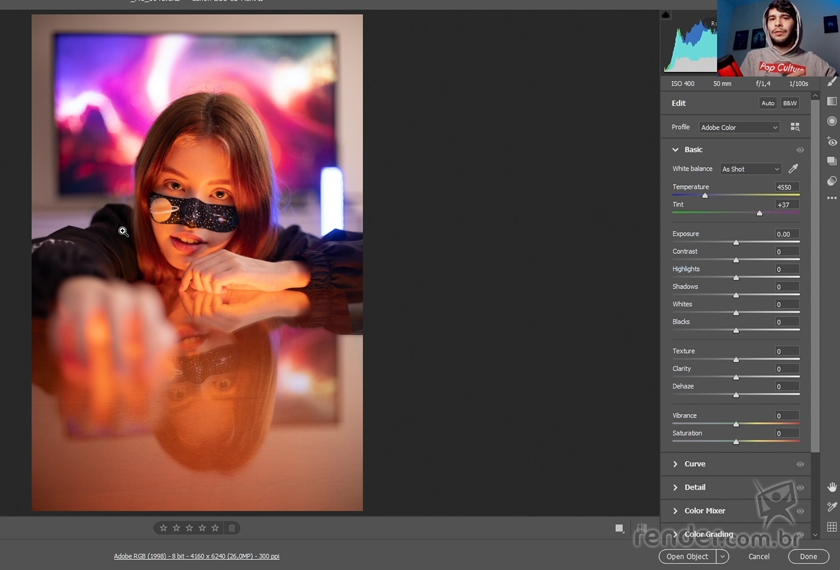The height and width of the screenshot is (570, 840).
Task: Expand the Color Mixer panel
Action: coord(704,511)
